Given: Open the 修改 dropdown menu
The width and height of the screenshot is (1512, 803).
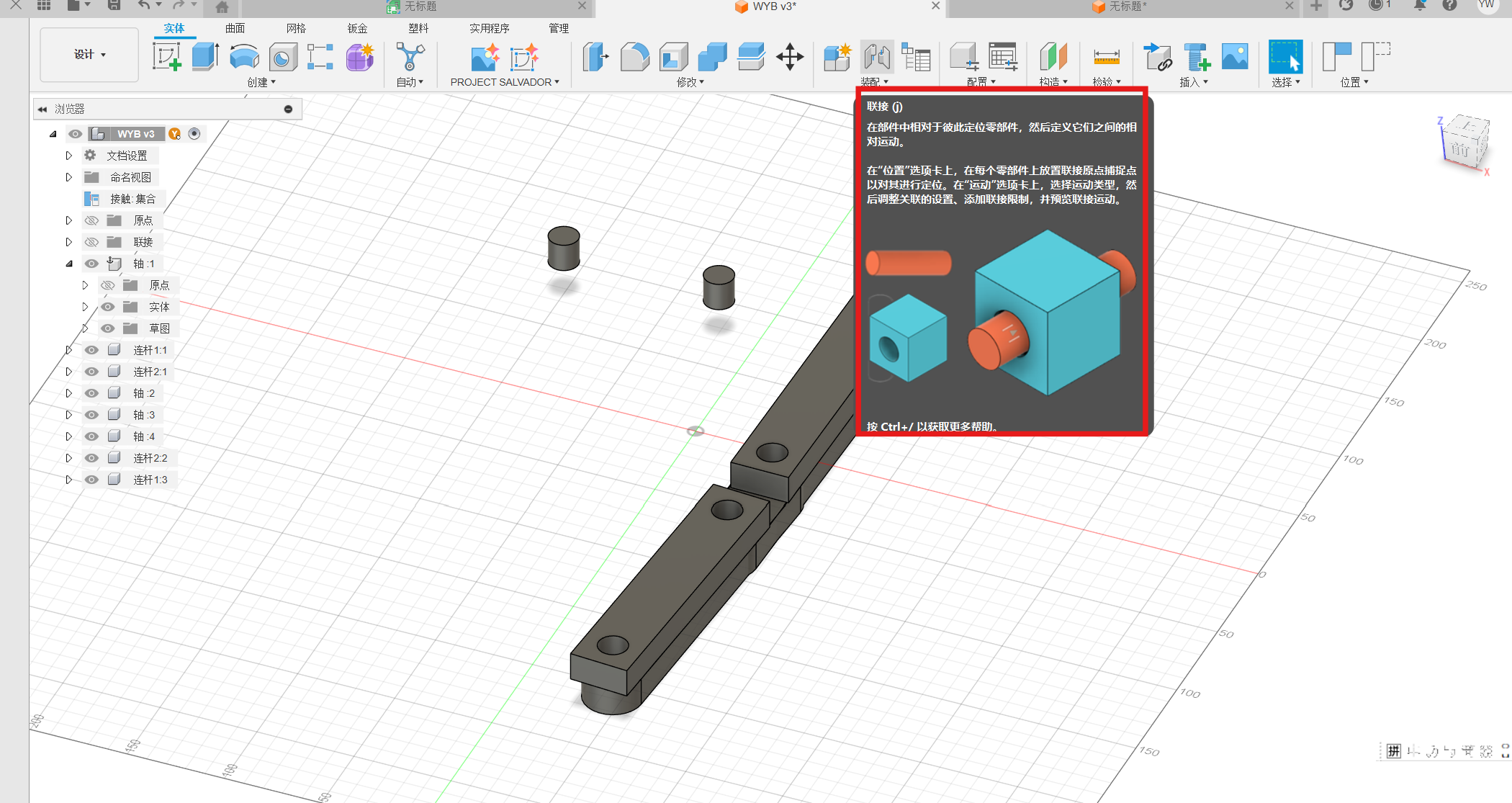Looking at the screenshot, I should point(690,82).
